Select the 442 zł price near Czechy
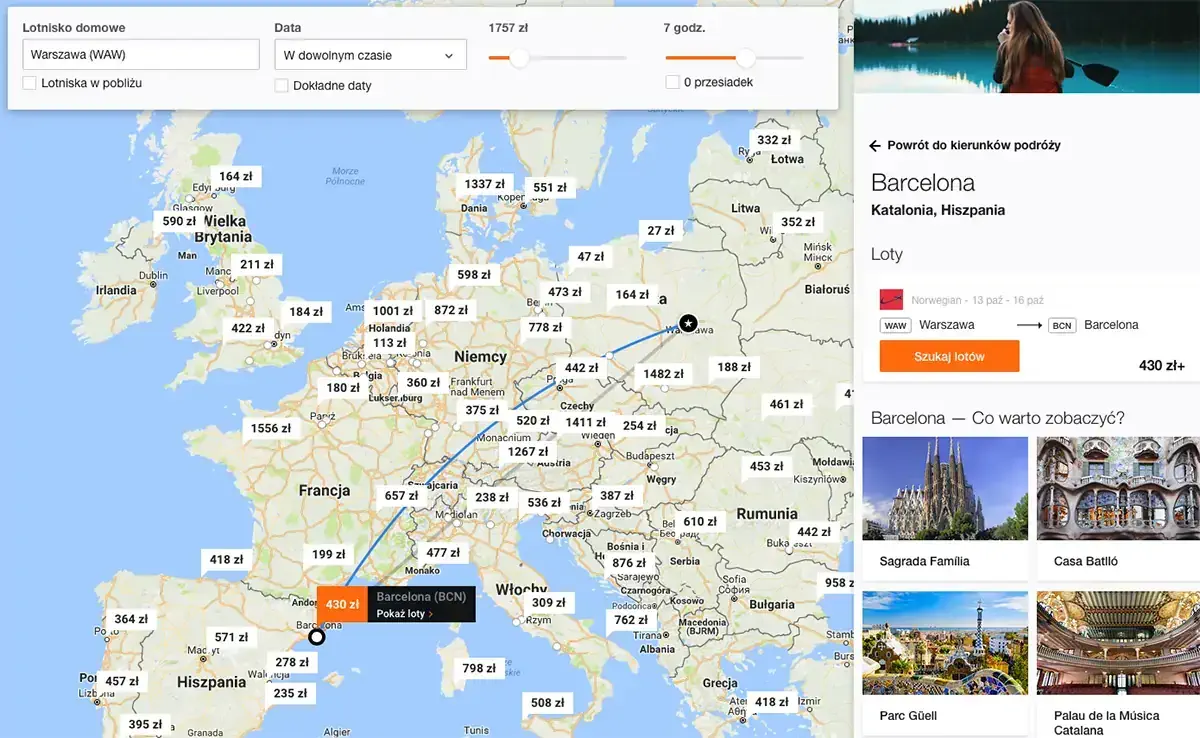The image size is (1200, 738). pos(582,369)
